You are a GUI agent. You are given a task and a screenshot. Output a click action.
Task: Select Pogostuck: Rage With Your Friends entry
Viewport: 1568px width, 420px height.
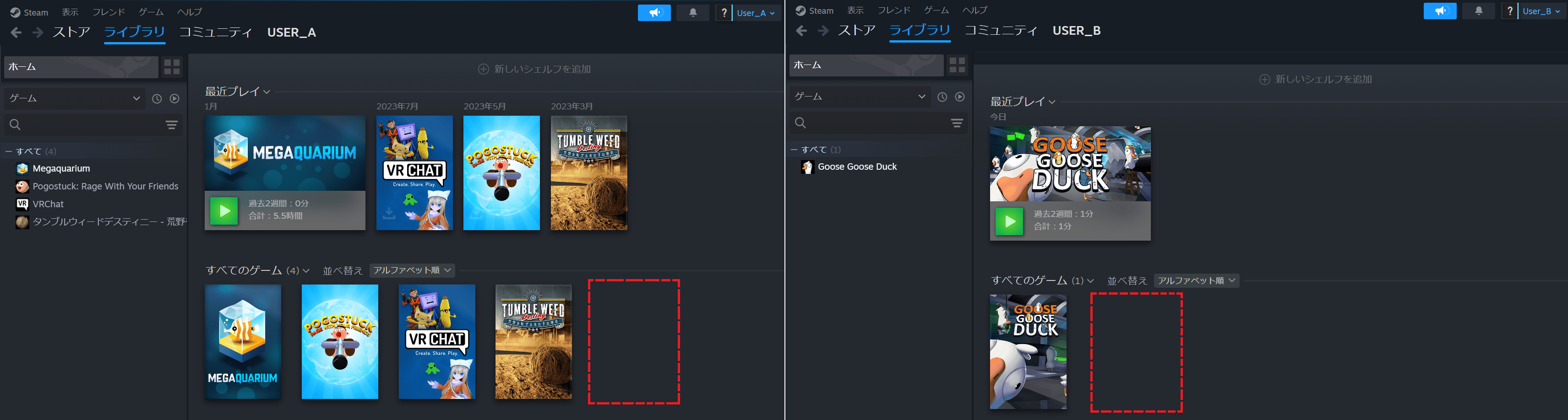point(105,187)
